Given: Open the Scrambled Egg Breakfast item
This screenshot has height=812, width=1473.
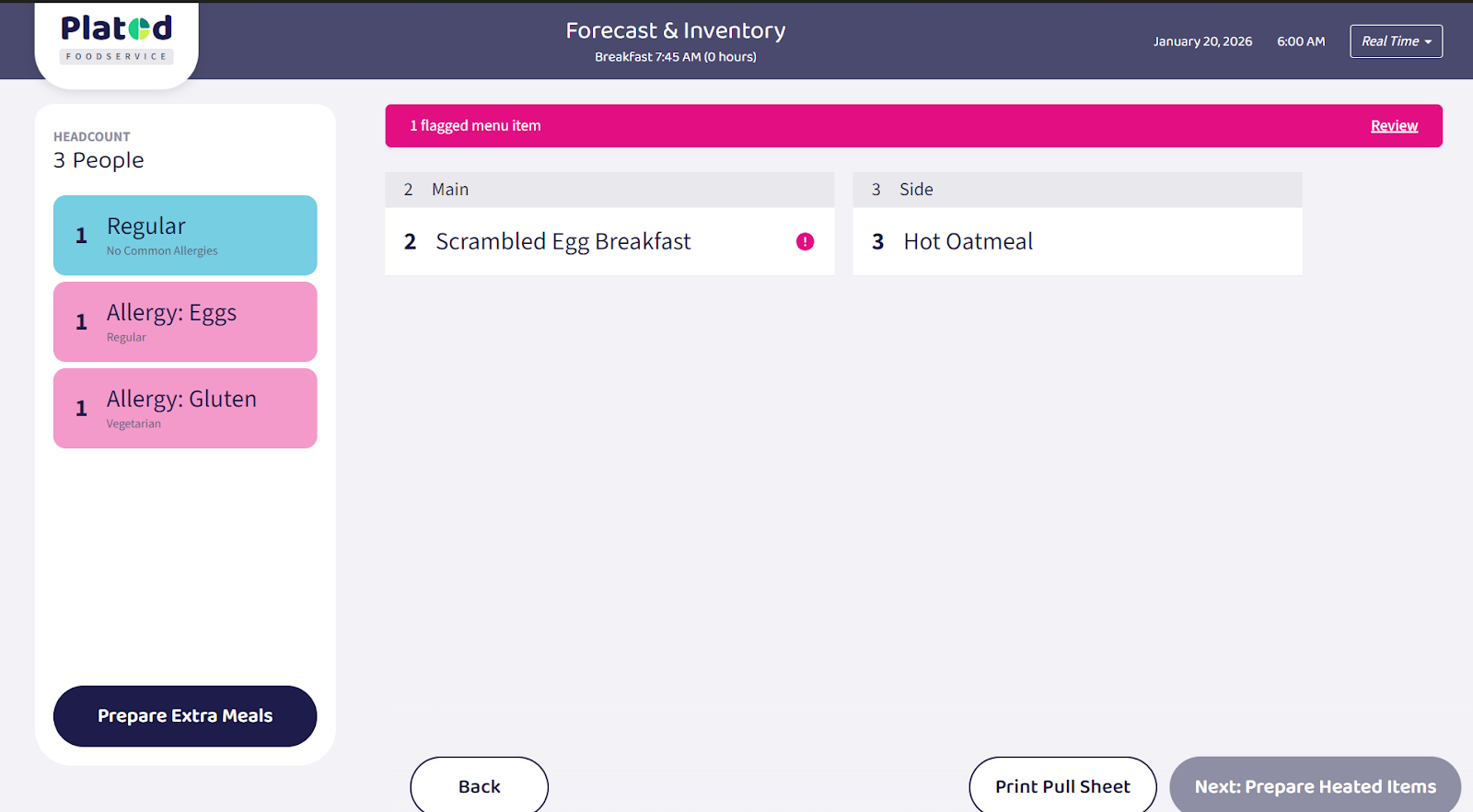Looking at the screenshot, I should coord(563,241).
